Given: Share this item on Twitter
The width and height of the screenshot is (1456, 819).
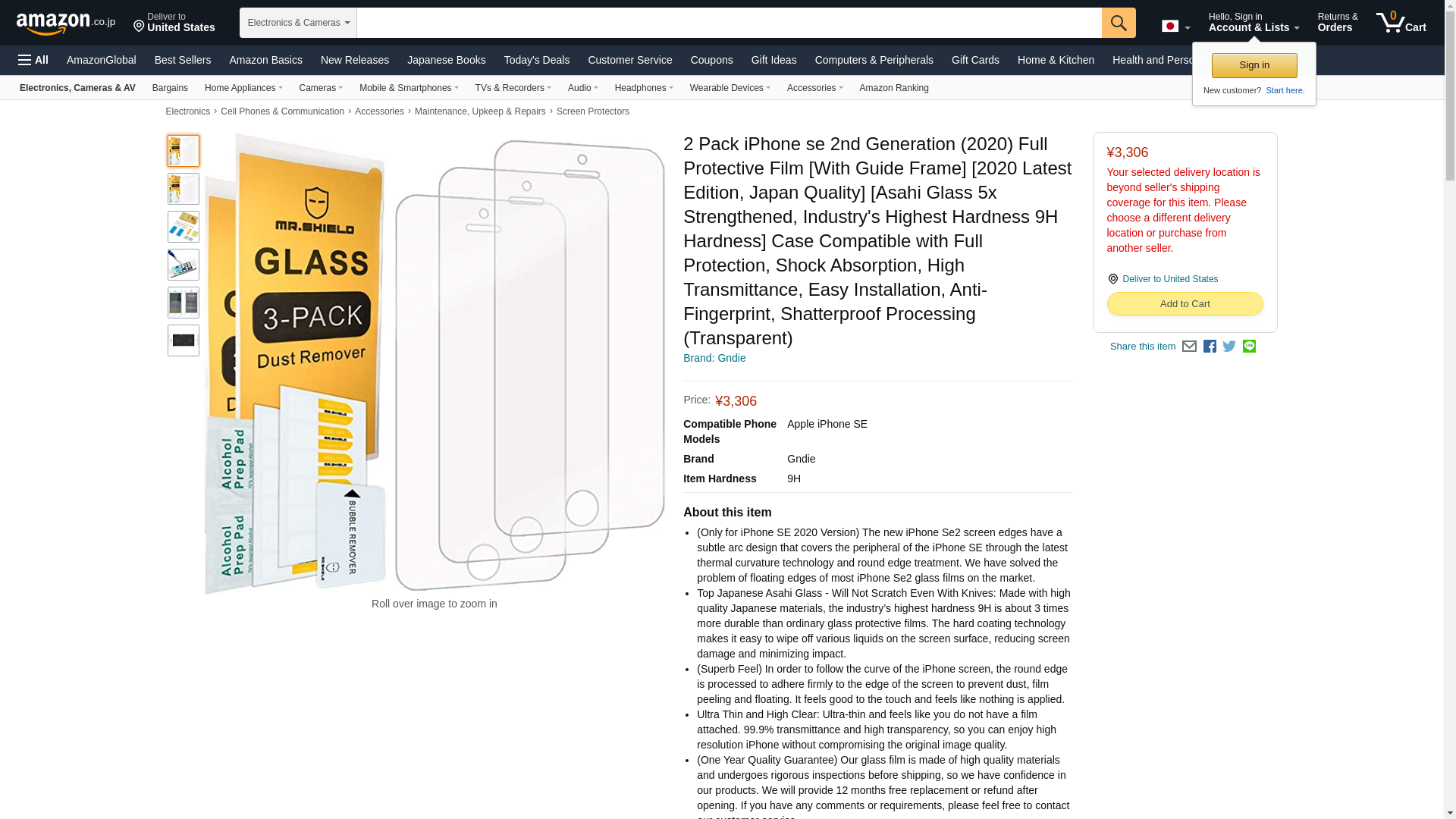Looking at the screenshot, I should [1229, 347].
